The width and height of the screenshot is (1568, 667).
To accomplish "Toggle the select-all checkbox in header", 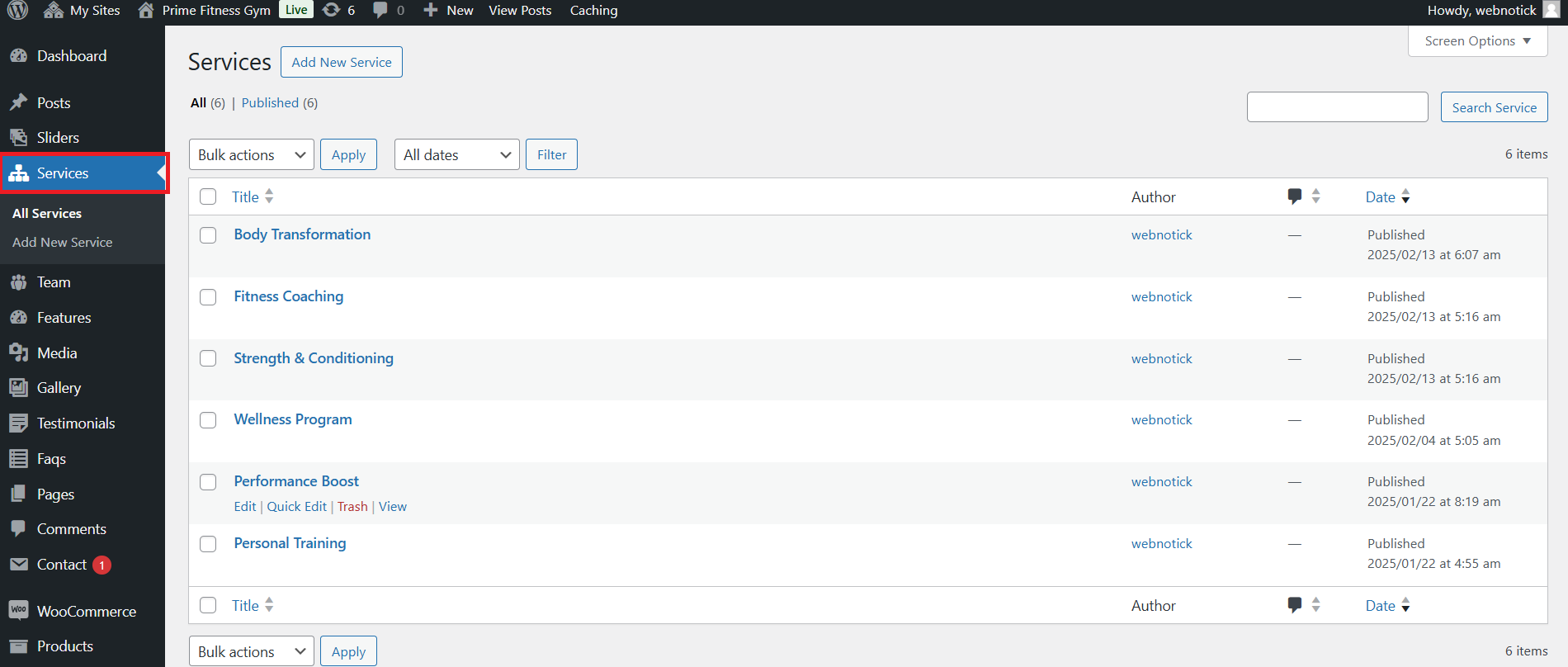I will (x=208, y=196).
